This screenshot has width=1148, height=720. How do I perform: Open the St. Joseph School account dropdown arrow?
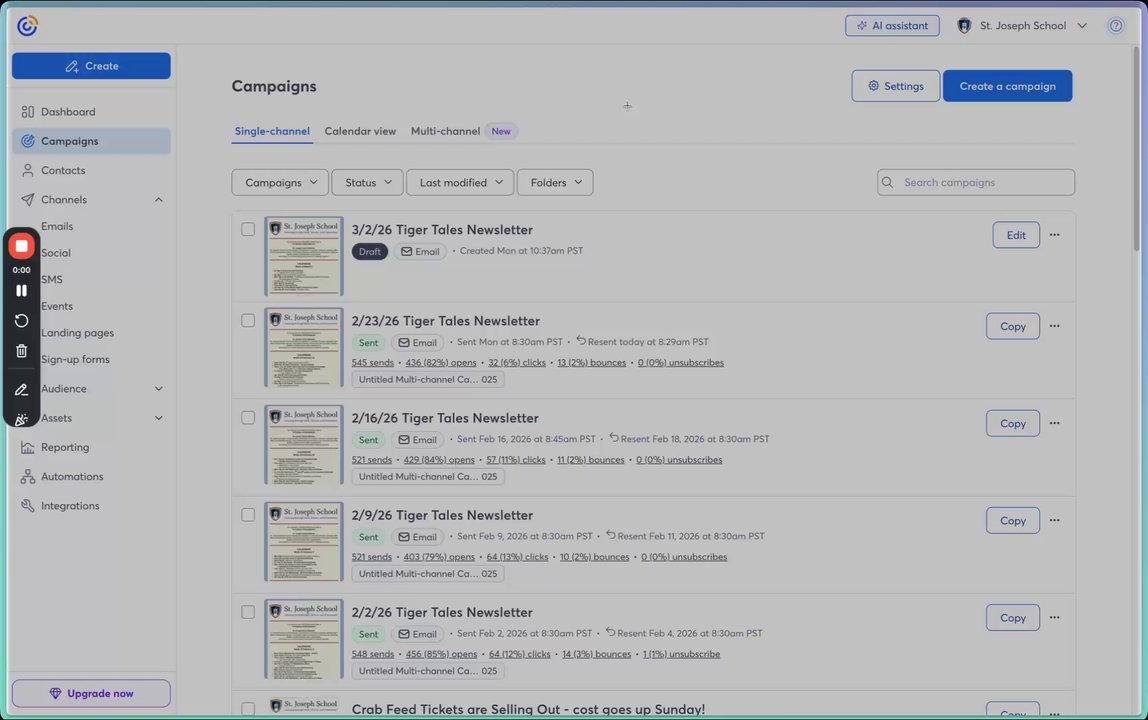pyautogui.click(x=1081, y=26)
